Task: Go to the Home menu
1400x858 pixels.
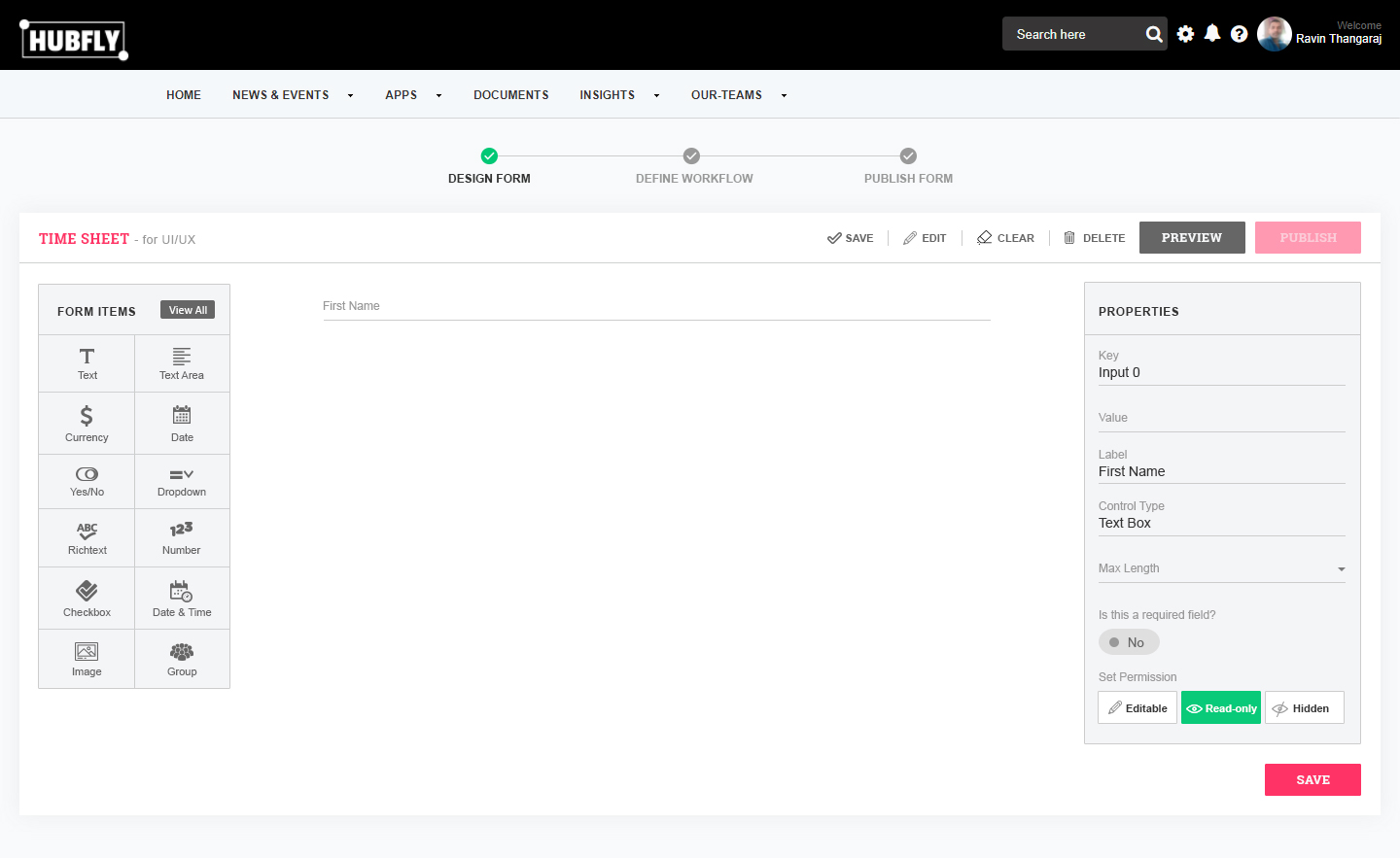Action: coord(184,95)
